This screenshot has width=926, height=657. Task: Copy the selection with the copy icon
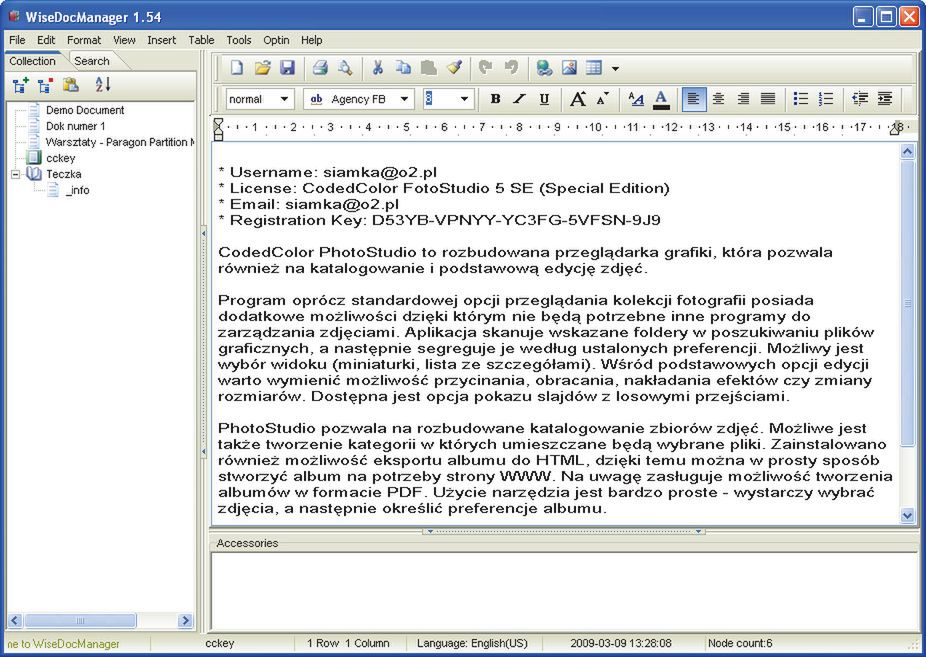[x=403, y=68]
